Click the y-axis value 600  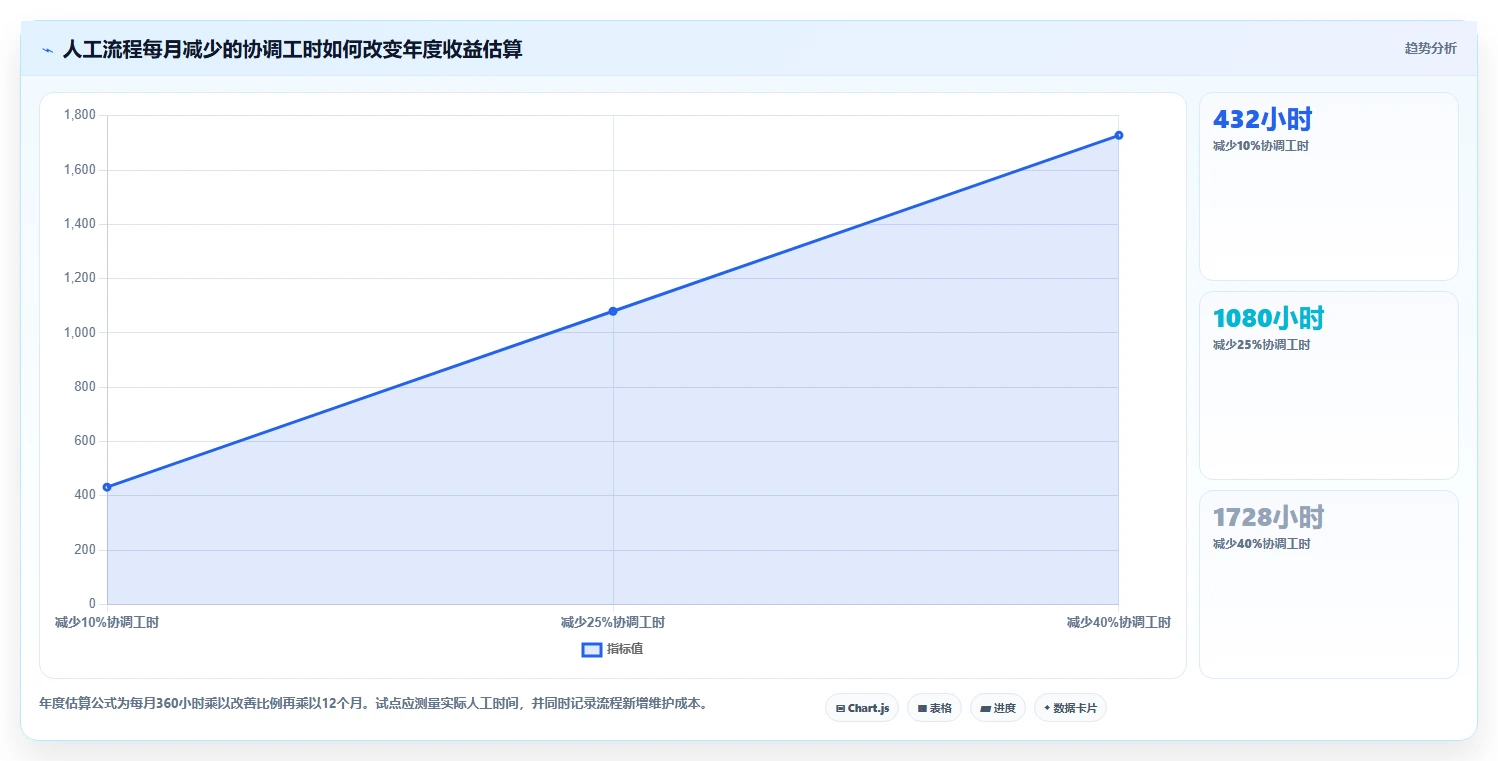86,441
